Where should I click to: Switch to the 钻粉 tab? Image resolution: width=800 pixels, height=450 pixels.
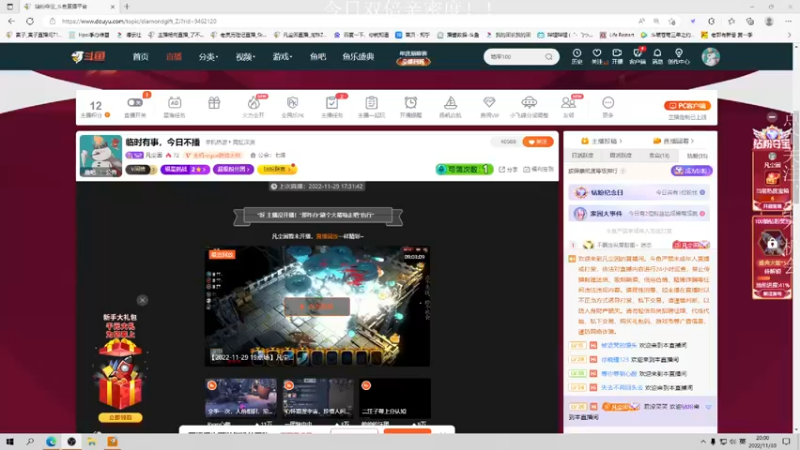(x=697, y=156)
